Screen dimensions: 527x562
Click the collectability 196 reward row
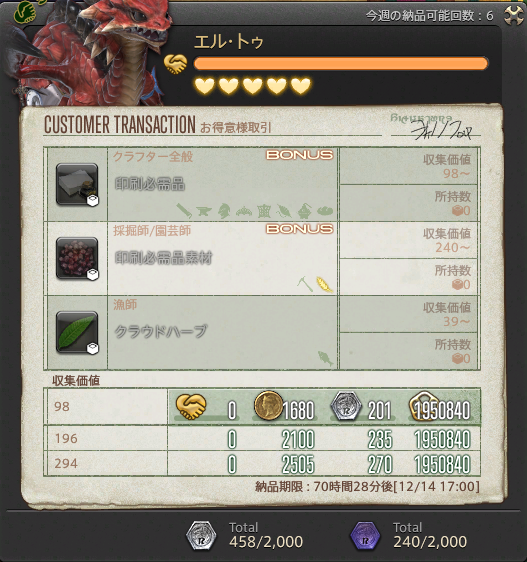[x=264, y=438]
